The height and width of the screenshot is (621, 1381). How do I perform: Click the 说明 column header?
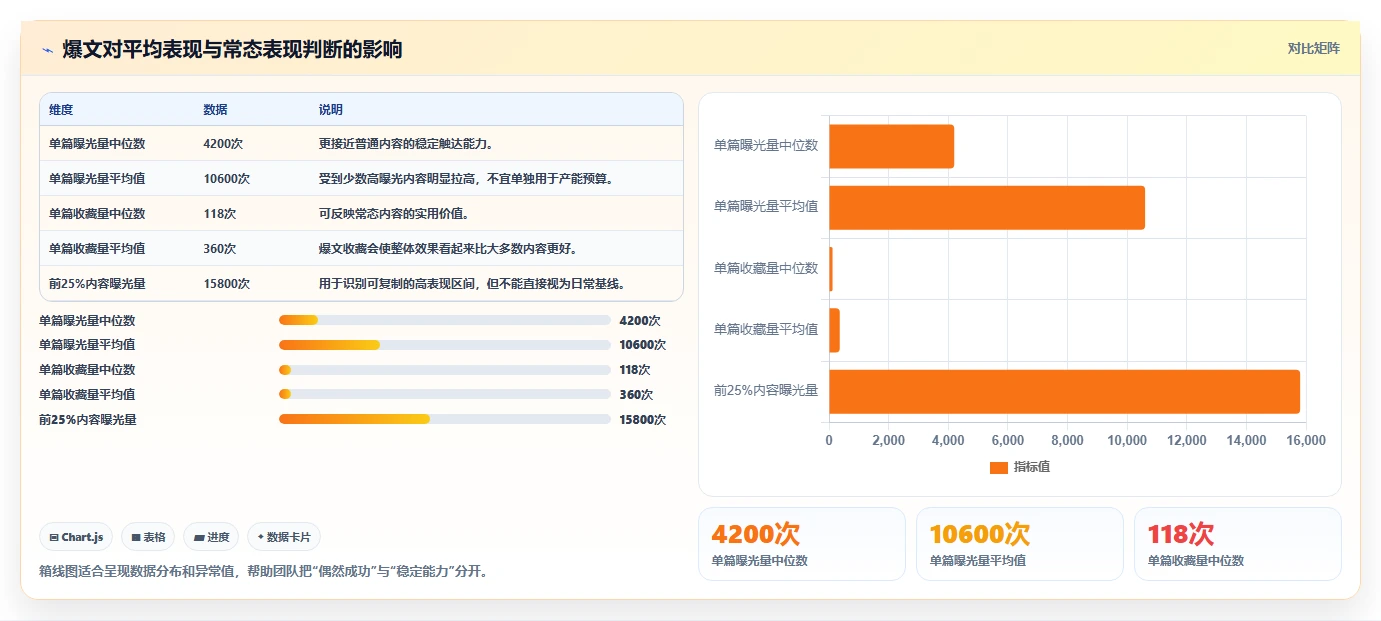point(331,109)
